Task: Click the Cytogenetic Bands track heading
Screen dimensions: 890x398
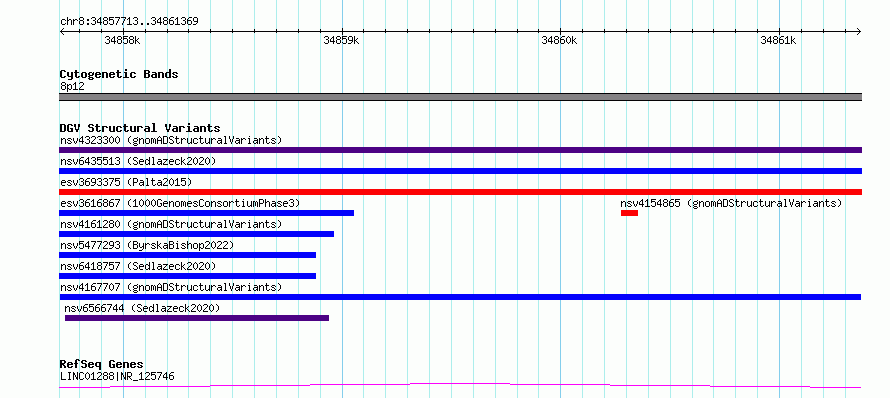Action: click(x=119, y=74)
